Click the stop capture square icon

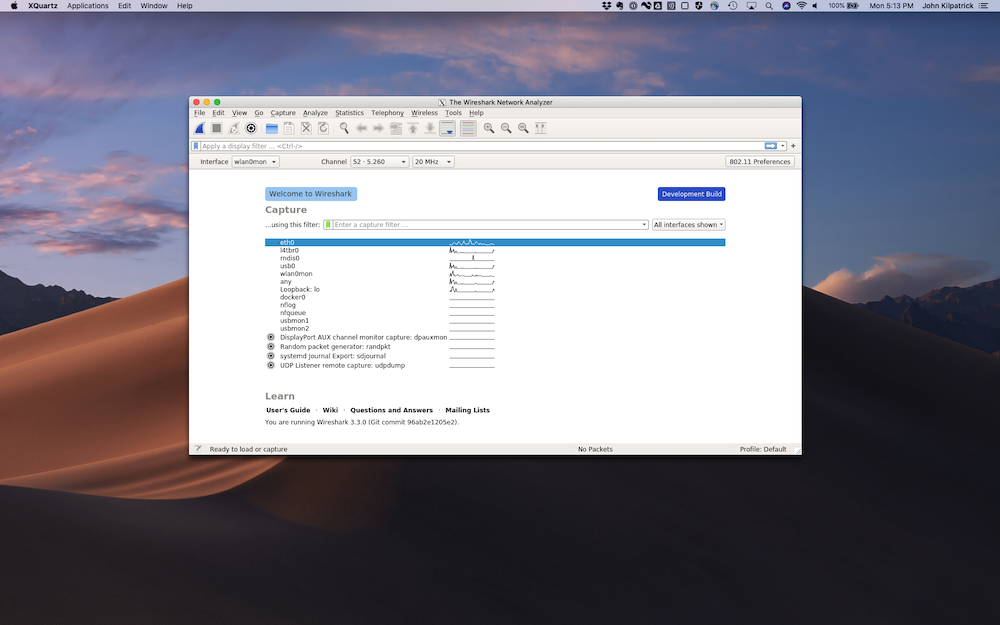(x=217, y=128)
